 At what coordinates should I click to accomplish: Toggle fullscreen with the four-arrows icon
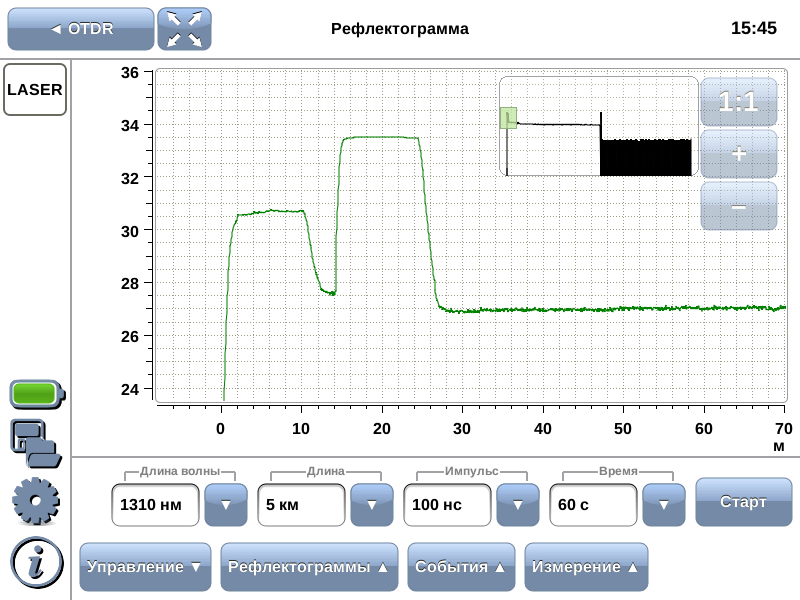[184, 29]
